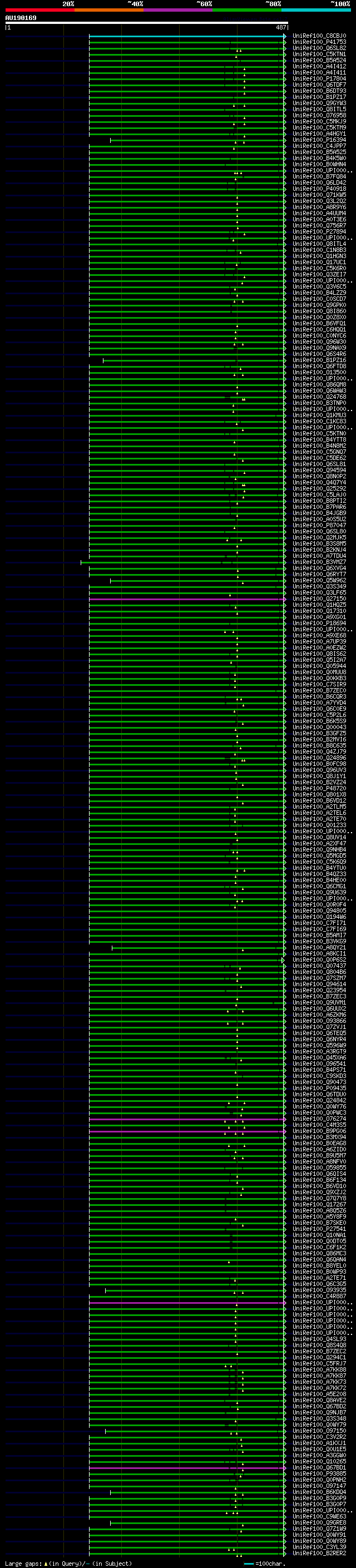The height and width of the screenshot is (1568, 356).
Task: Click hit label UniRef100_B1PZ17
Action: pyautogui.click(x=319, y=97)
